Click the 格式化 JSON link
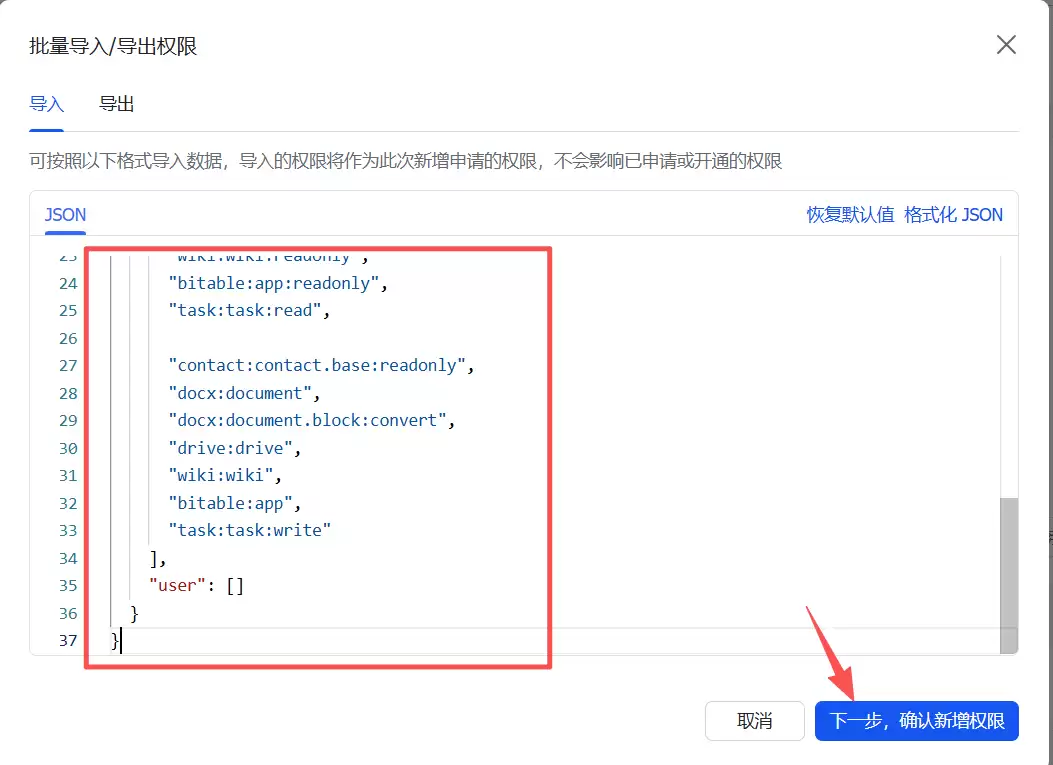 [x=953, y=215]
